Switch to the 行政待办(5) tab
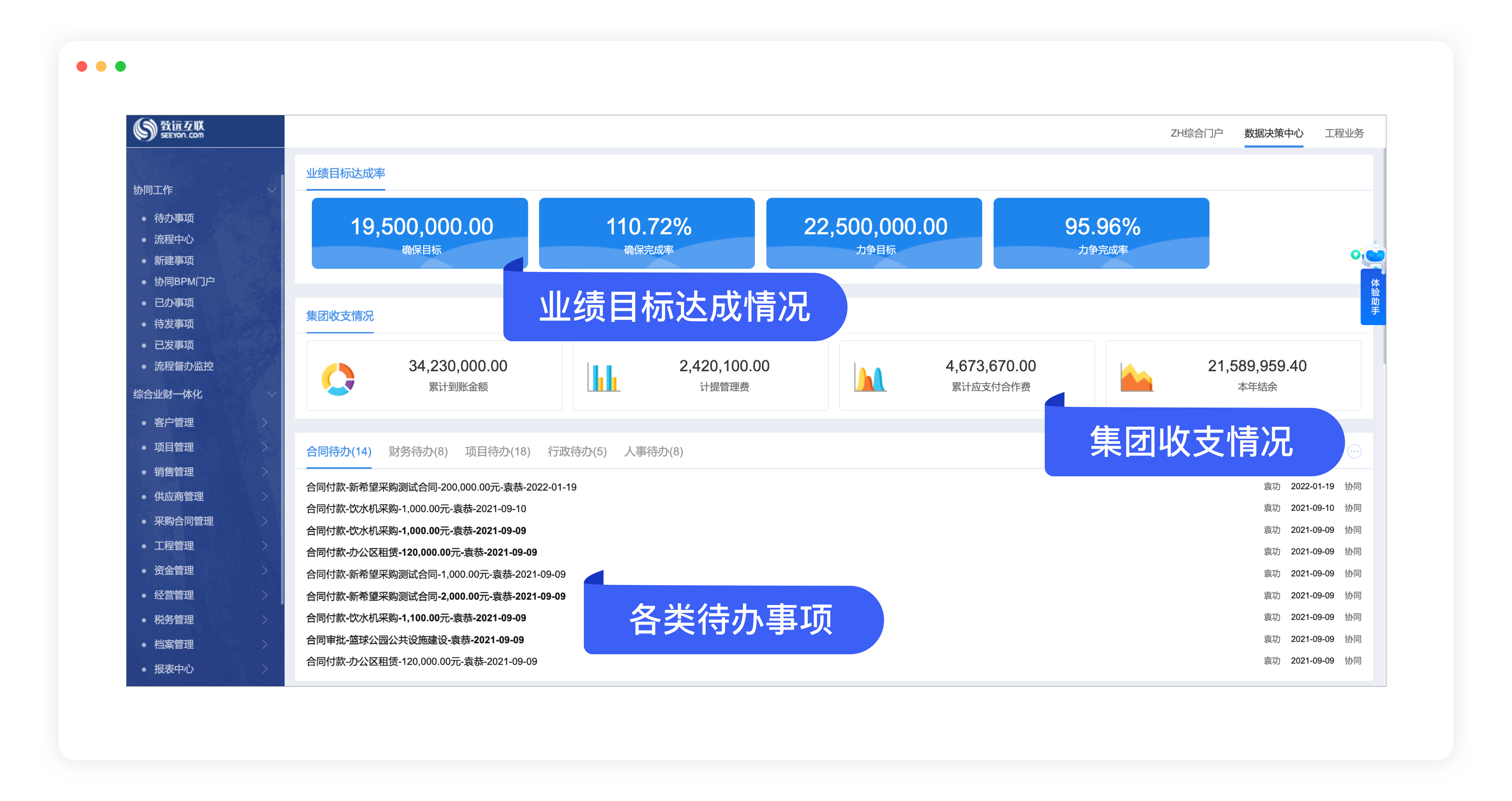 pyautogui.click(x=577, y=451)
